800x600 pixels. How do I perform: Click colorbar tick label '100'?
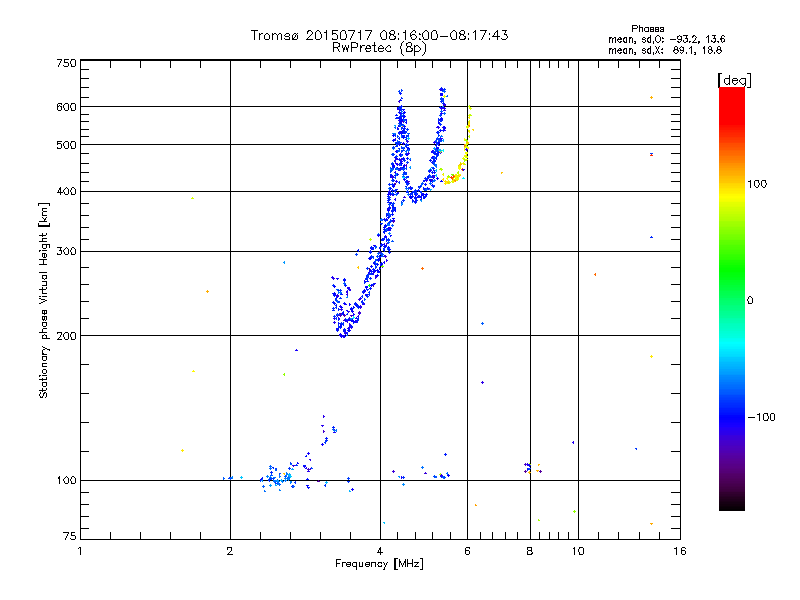tap(757, 184)
